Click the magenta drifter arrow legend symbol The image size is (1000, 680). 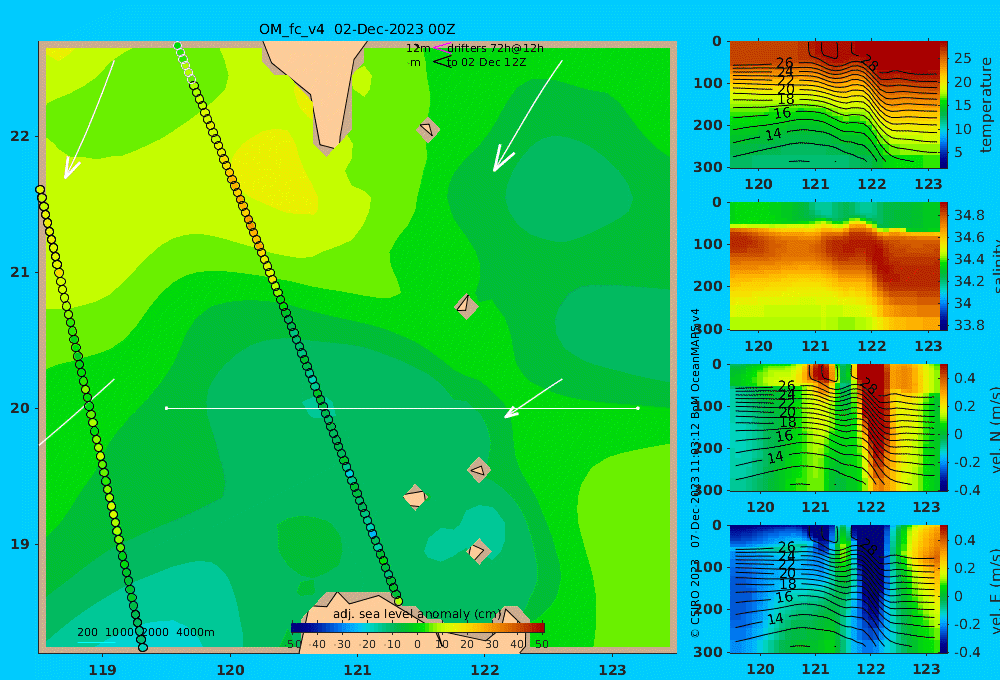[x=441, y=48]
